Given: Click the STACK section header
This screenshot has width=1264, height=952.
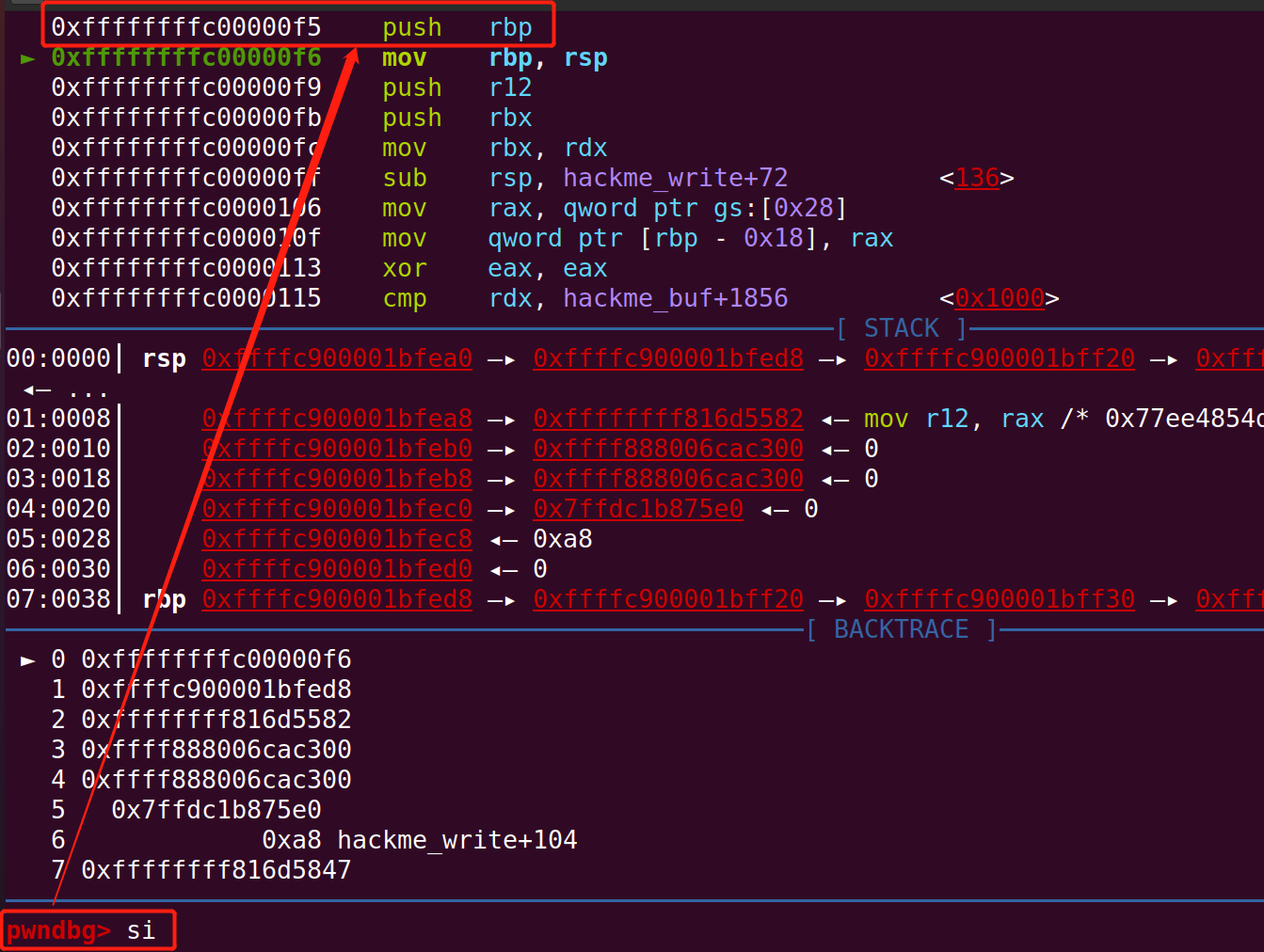Looking at the screenshot, I should pos(900,327).
